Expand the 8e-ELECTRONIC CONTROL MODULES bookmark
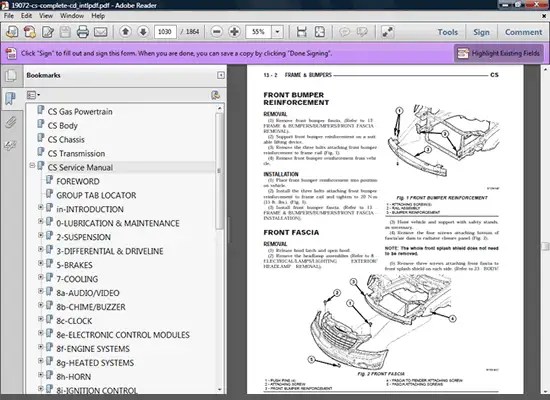The height and width of the screenshot is (400, 550). (41, 333)
